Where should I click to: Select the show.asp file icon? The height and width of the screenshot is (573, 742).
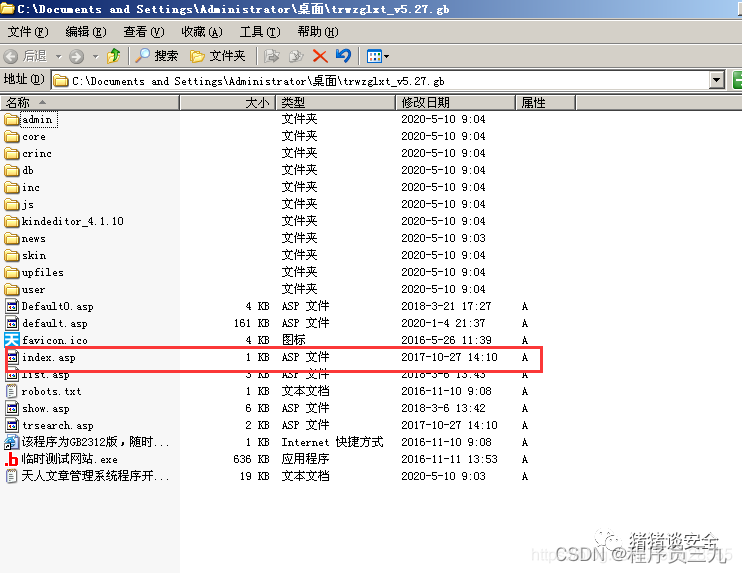point(12,408)
